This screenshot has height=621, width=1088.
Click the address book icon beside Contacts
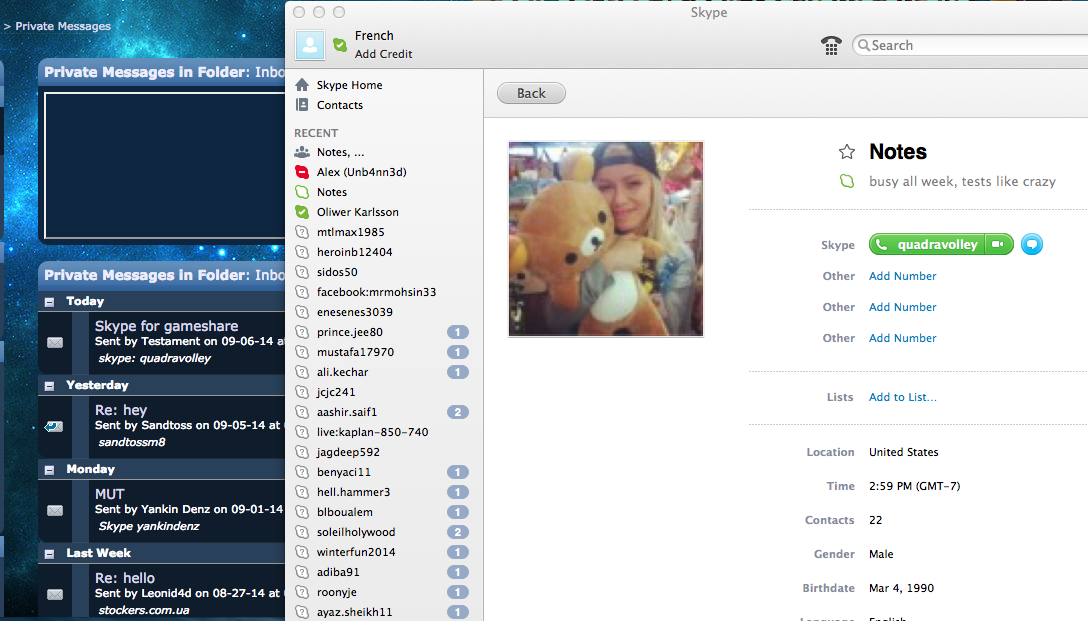[x=302, y=105]
